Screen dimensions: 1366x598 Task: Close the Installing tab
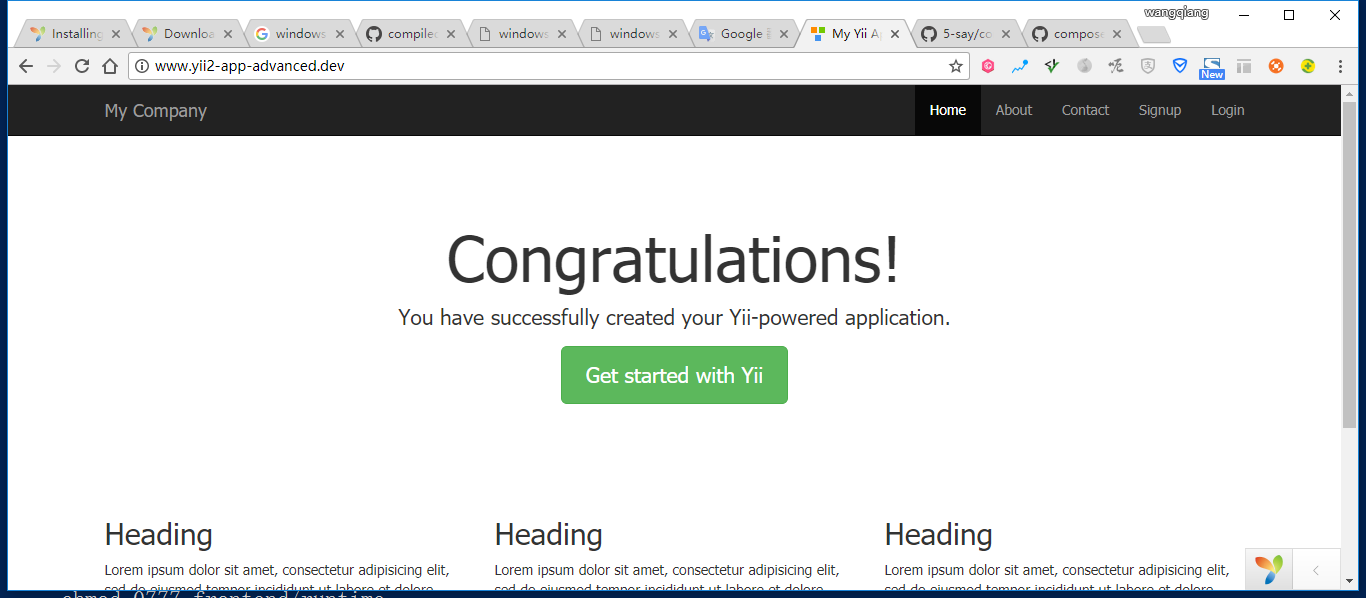[116, 34]
